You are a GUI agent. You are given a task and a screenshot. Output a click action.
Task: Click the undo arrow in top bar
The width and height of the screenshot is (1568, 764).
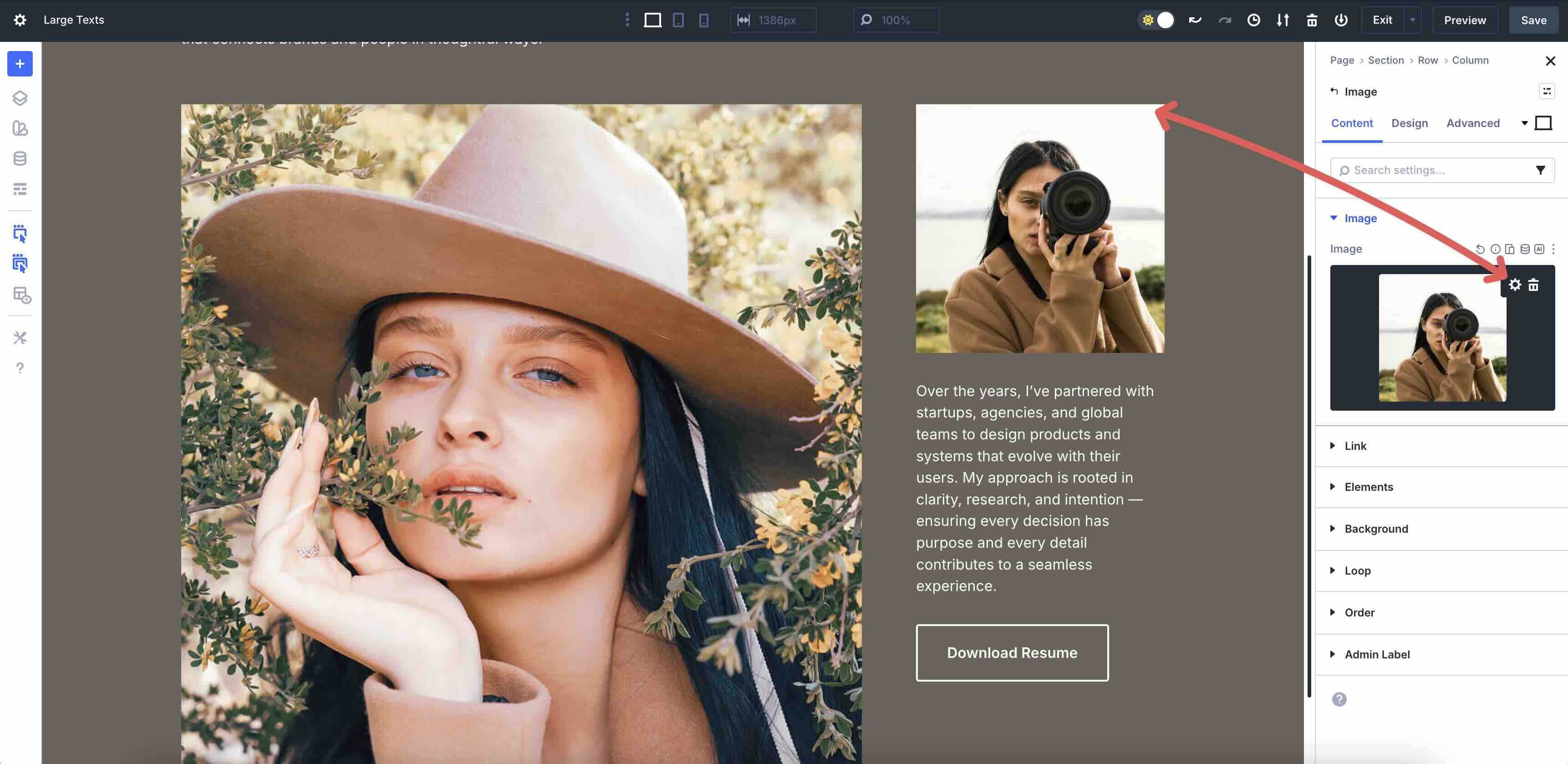[x=1195, y=20]
